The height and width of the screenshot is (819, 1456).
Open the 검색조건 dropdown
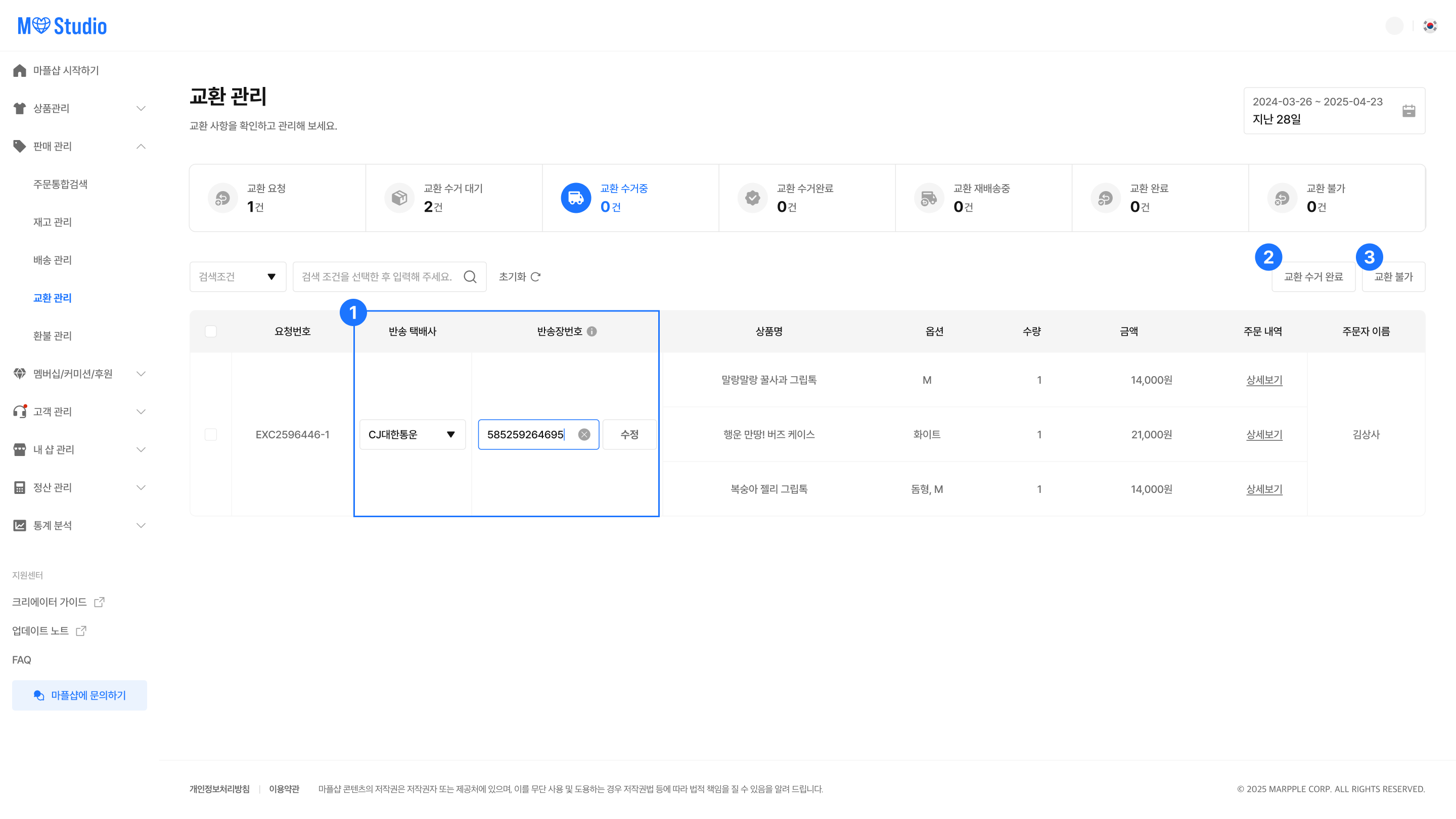coord(238,277)
